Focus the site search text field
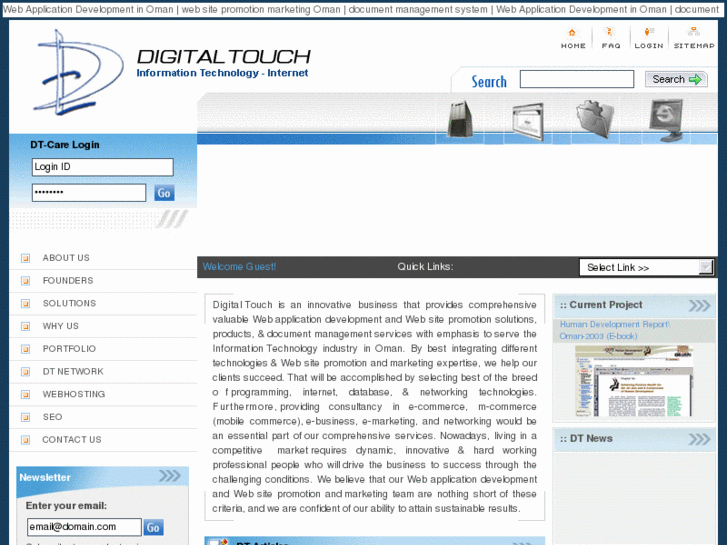This screenshot has height=545, width=727. click(577, 79)
